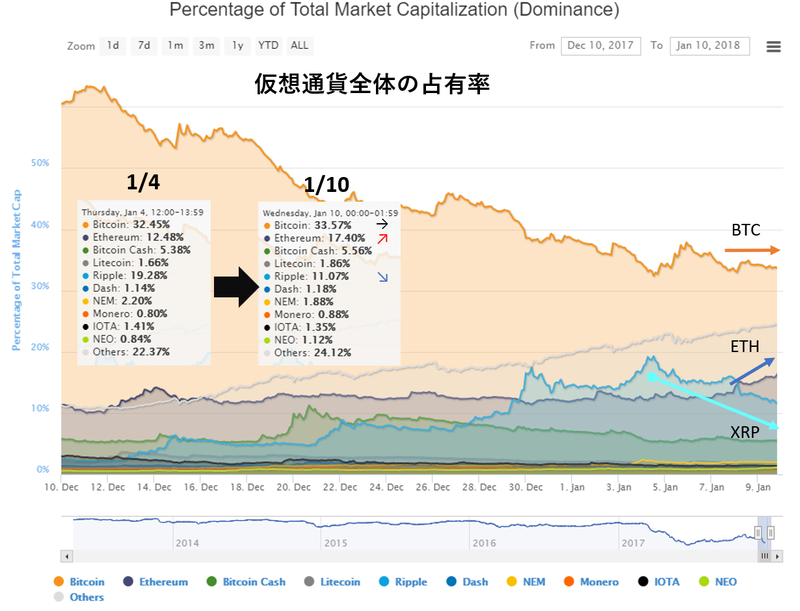
Task: Click the 2014 navigator year label
Action: tap(187, 543)
